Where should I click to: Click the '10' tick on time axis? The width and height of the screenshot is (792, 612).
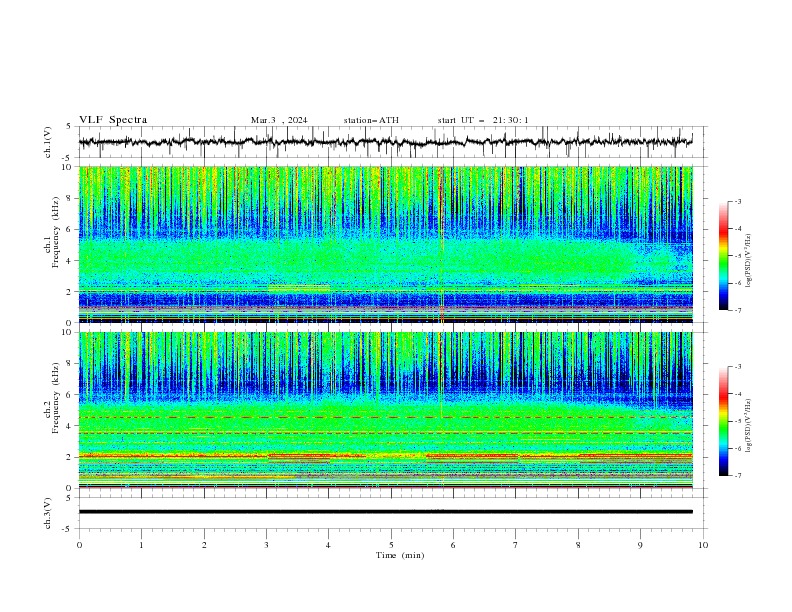click(x=703, y=545)
